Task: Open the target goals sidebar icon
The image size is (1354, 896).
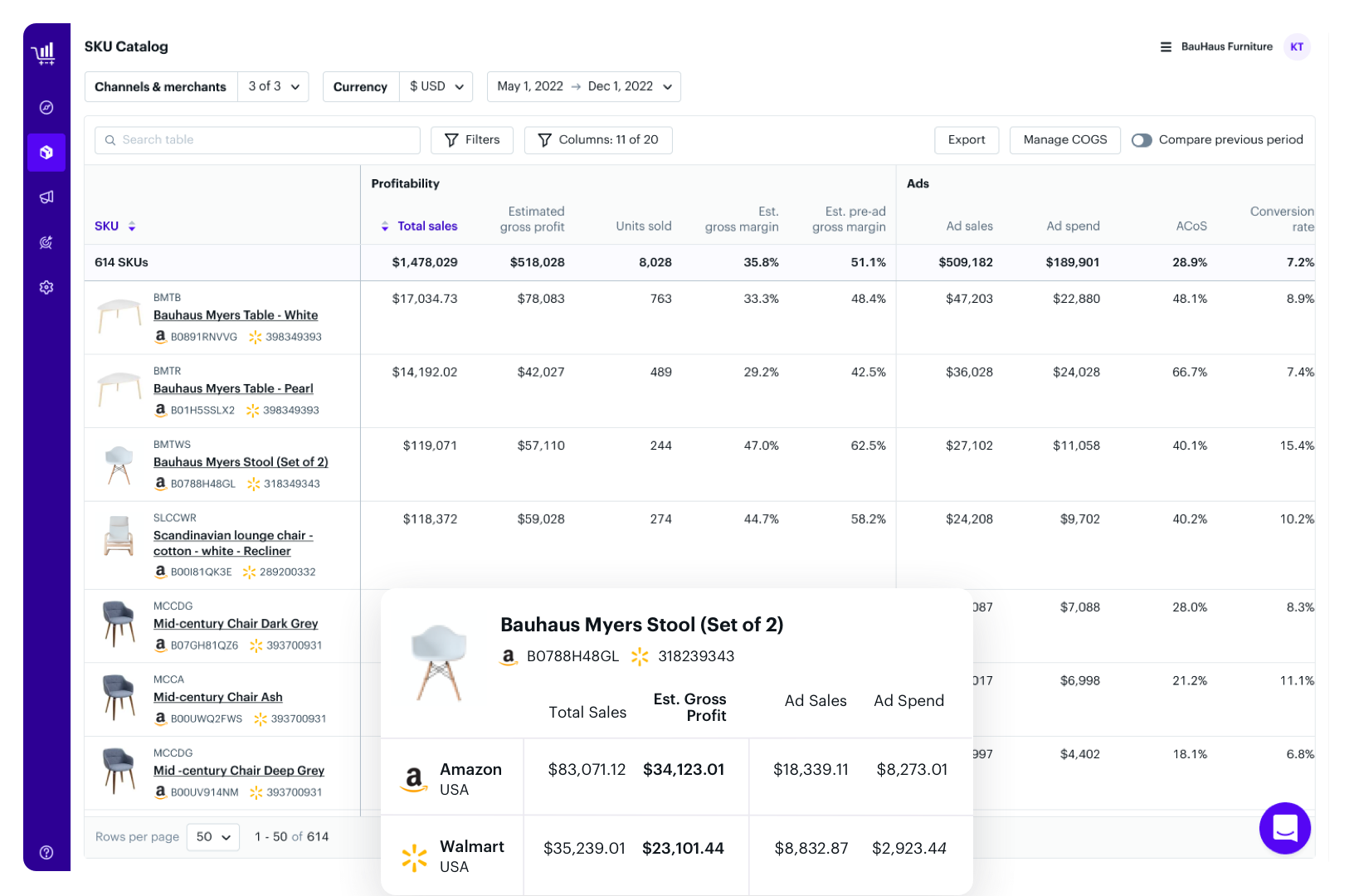Action: point(46,242)
